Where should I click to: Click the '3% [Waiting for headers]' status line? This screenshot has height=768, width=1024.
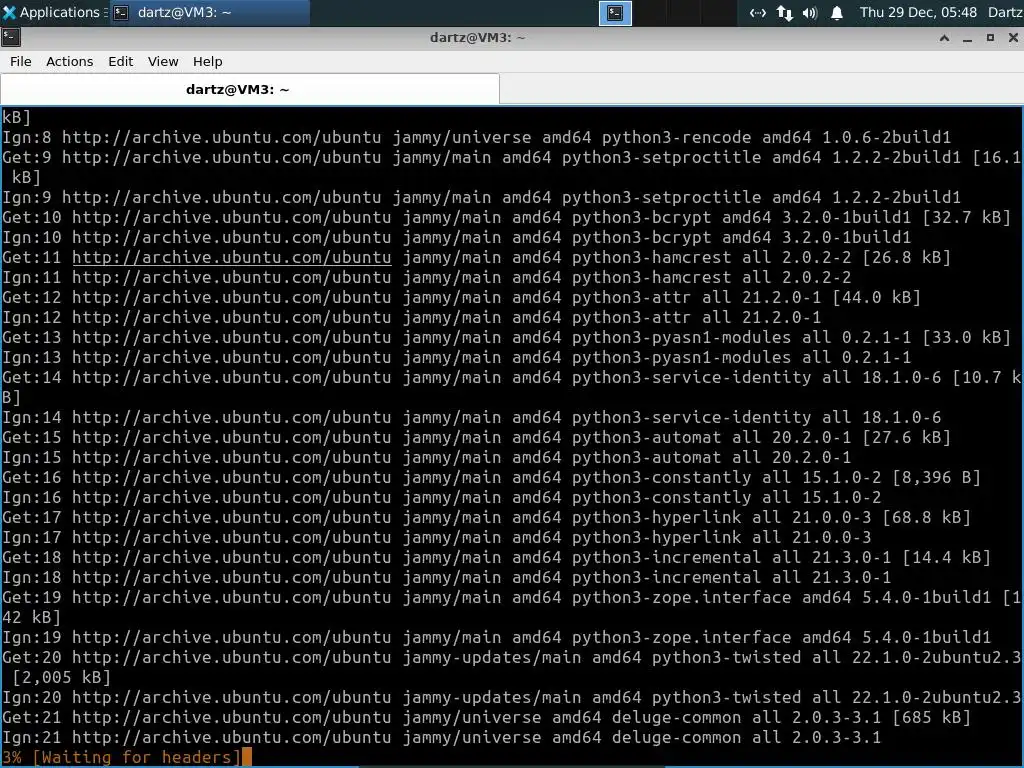(x=121, y=757)
